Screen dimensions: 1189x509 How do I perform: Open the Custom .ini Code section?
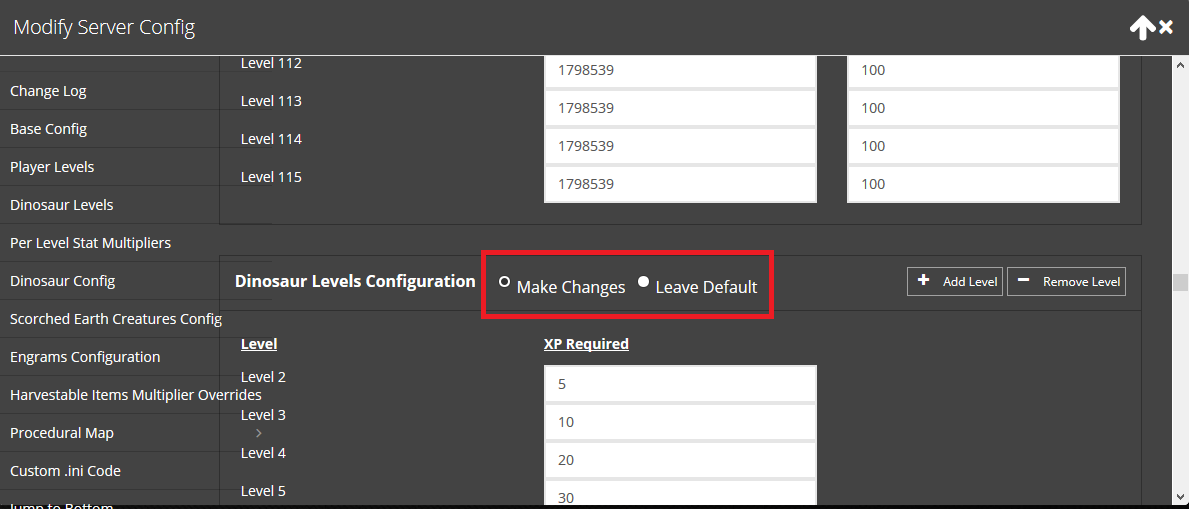(65, 470)
